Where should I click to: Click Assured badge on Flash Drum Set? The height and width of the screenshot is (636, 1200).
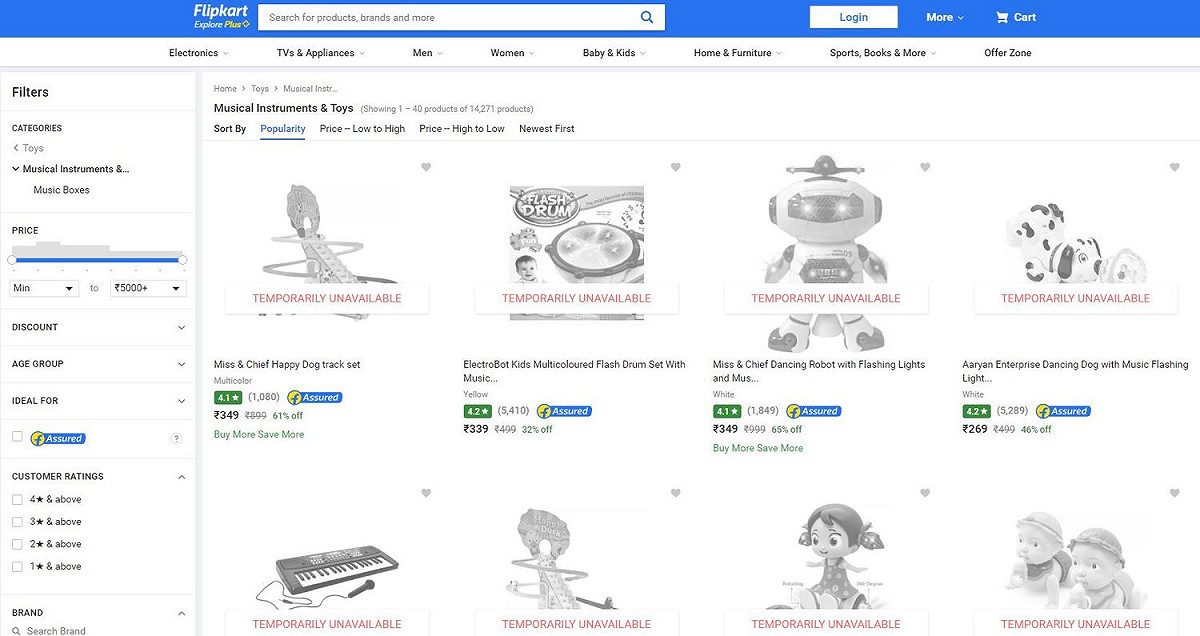tap(565, 411)
